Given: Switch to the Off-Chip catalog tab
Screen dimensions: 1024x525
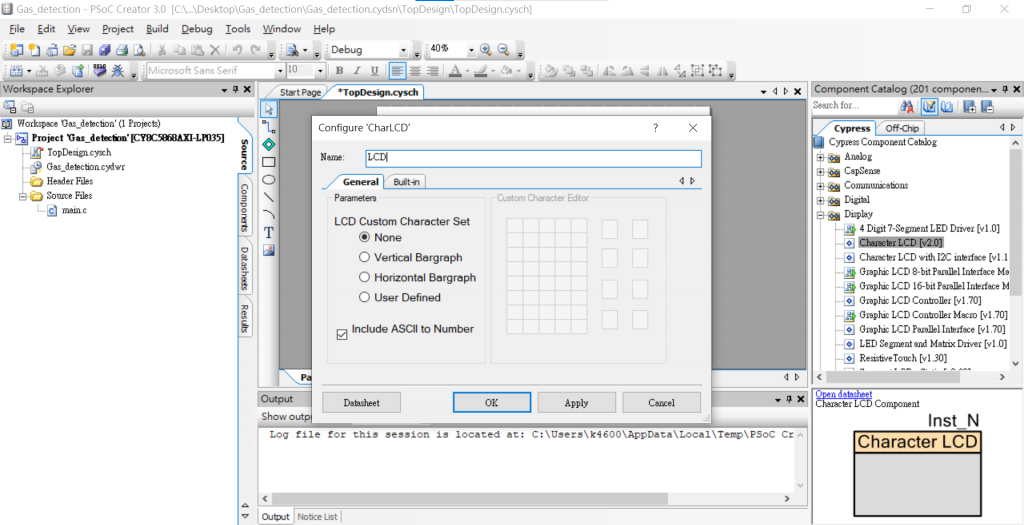Looking at the screenshot, I should click(x=903, y=128).
